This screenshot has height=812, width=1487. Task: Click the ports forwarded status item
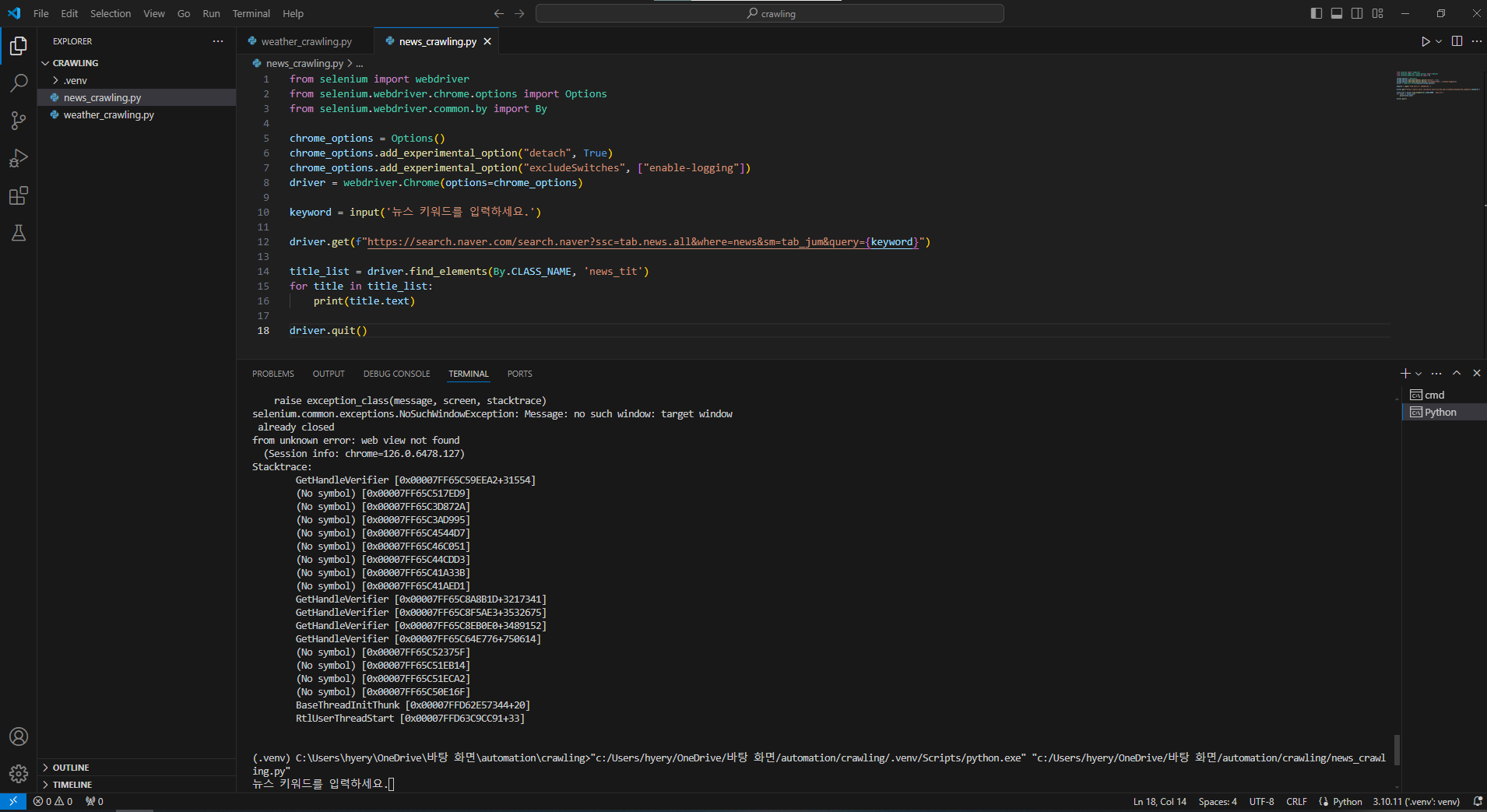click(x=94, y=802)
